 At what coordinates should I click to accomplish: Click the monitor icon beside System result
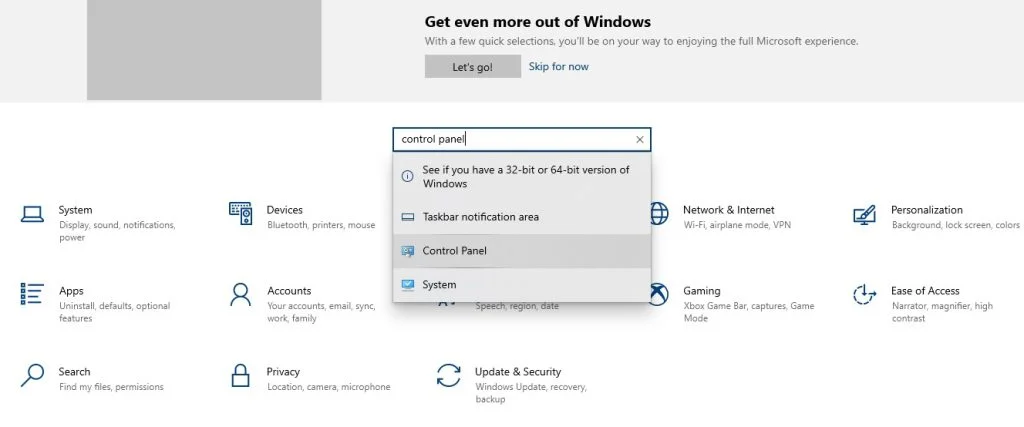(408, 285)
